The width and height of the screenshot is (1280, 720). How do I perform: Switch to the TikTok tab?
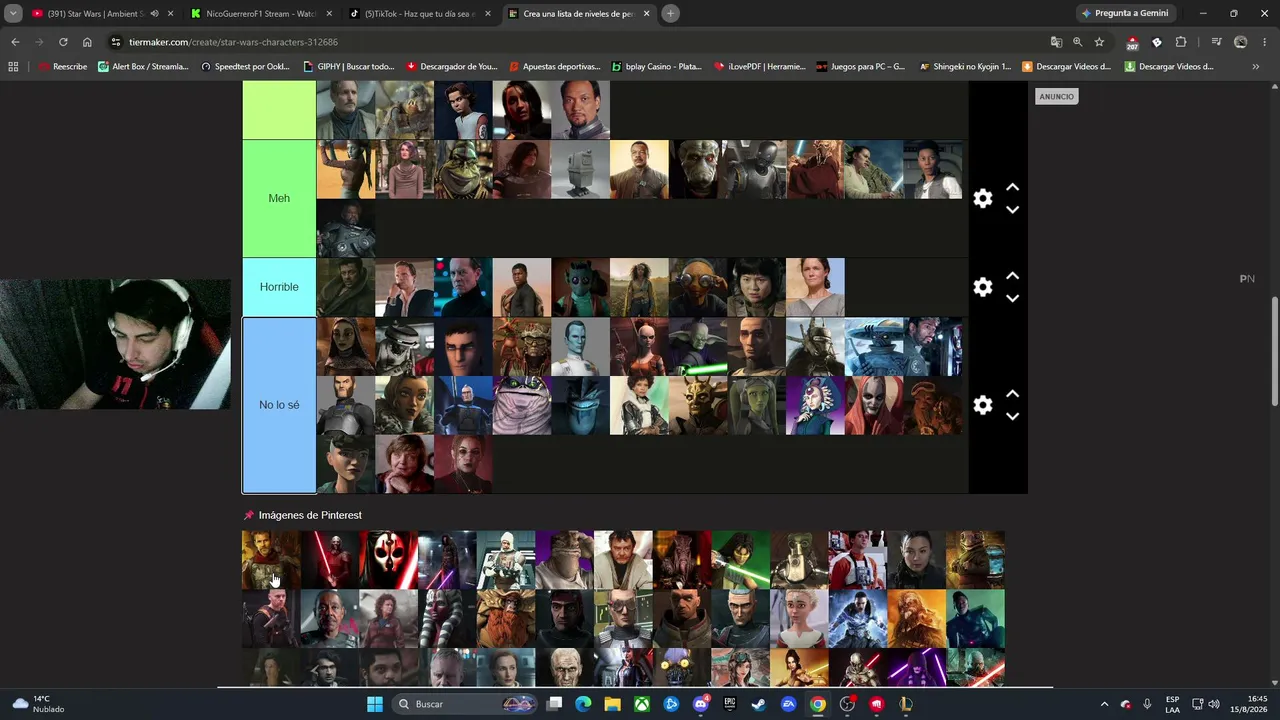pos(418,14)
